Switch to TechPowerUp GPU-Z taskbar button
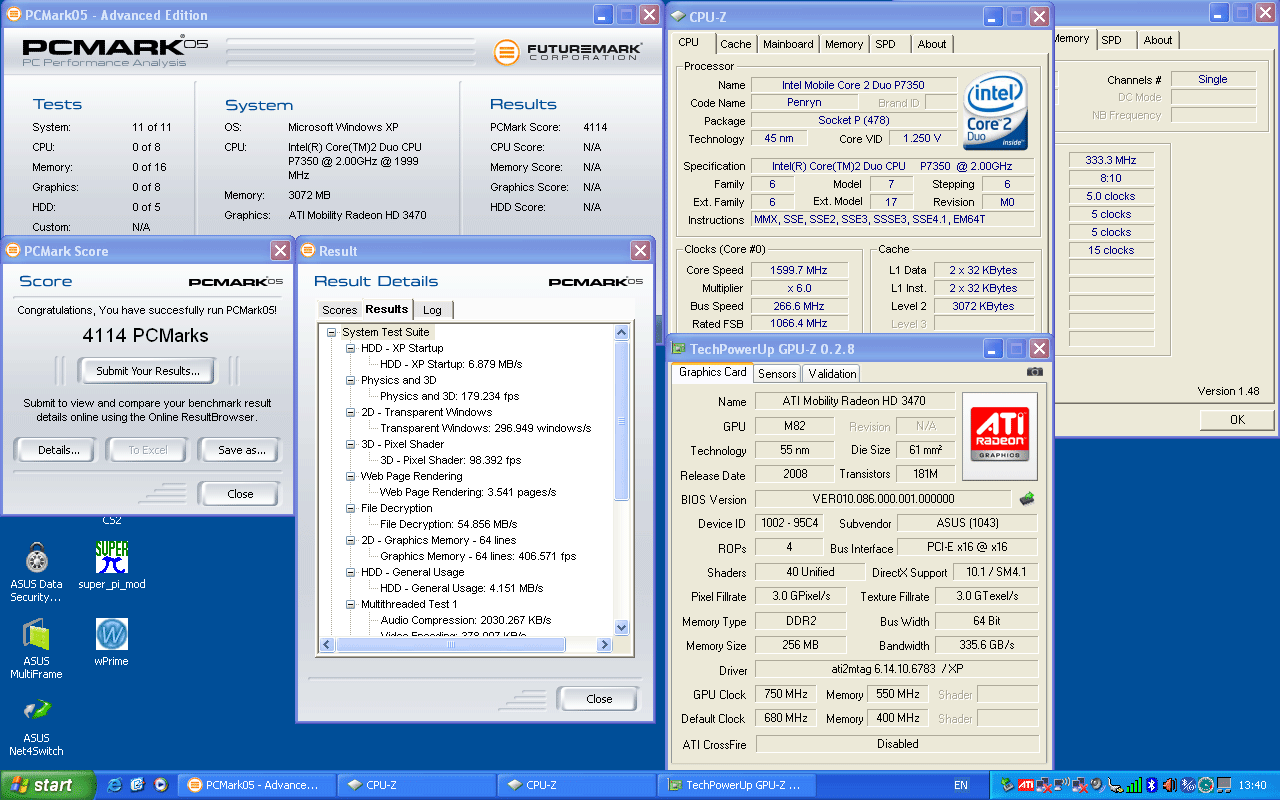This screenshot has height=800, width=1280. point(738,785)
